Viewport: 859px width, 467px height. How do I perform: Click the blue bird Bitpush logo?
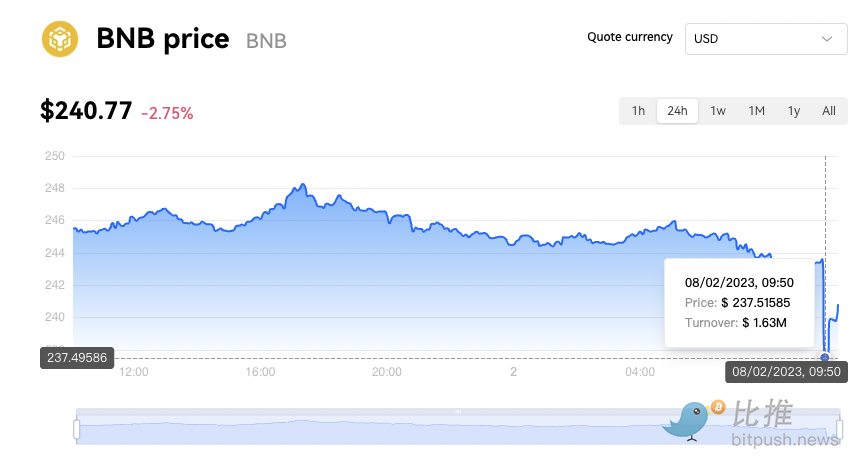(x=688, y=421)
